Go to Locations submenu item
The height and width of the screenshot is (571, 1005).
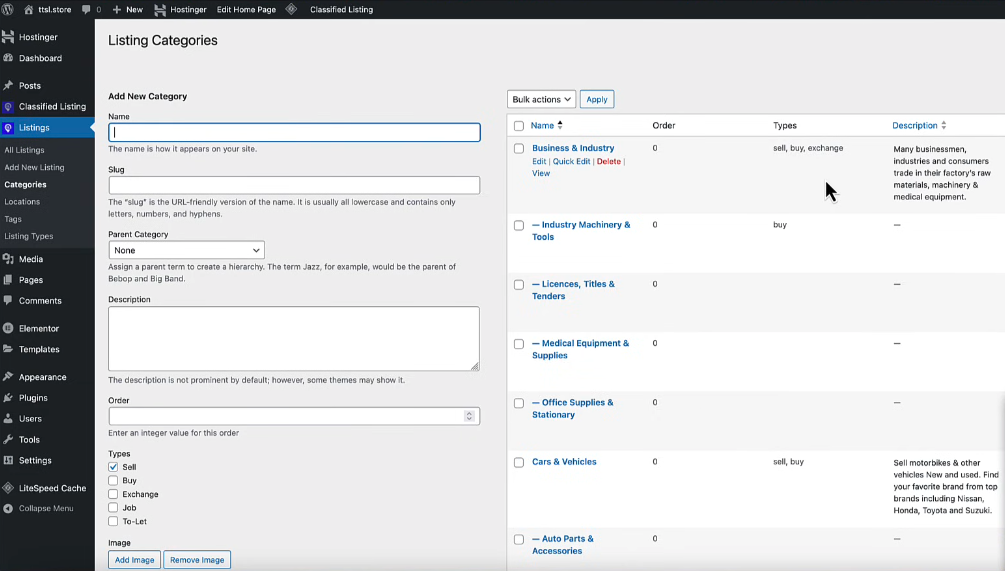(22, 202)
